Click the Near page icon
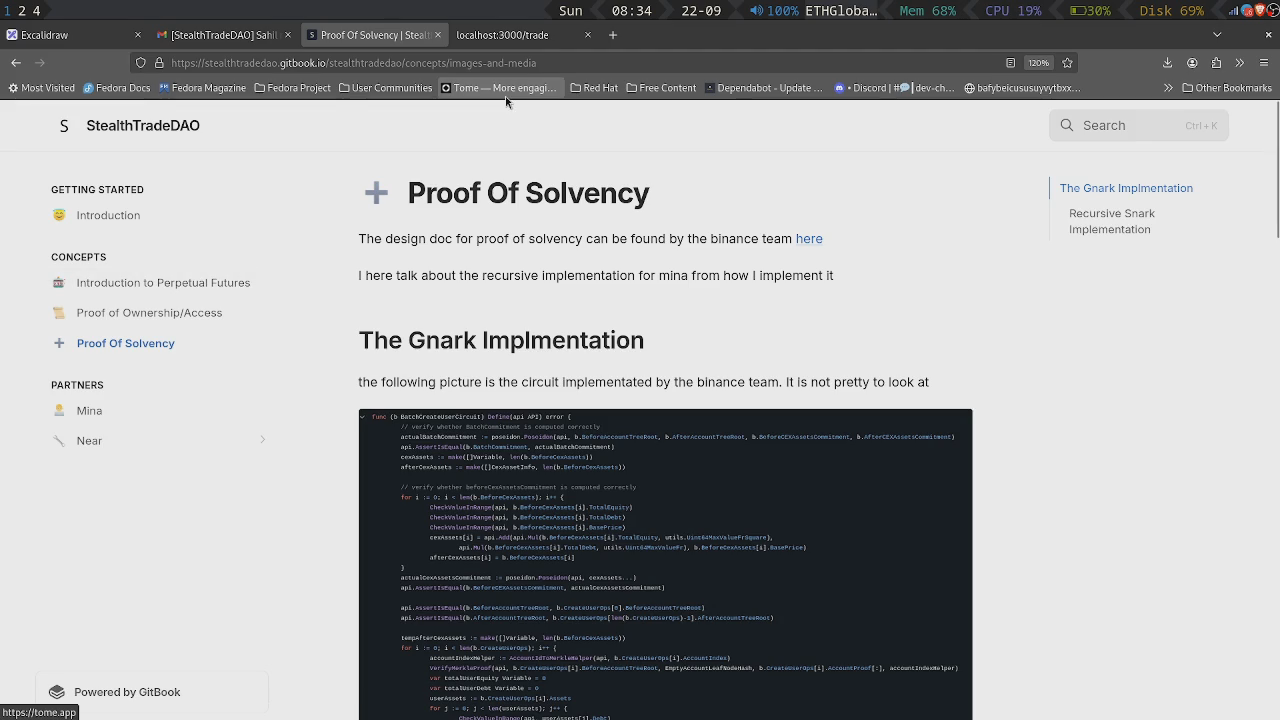Screen dimensions: 1280x720 59,441
